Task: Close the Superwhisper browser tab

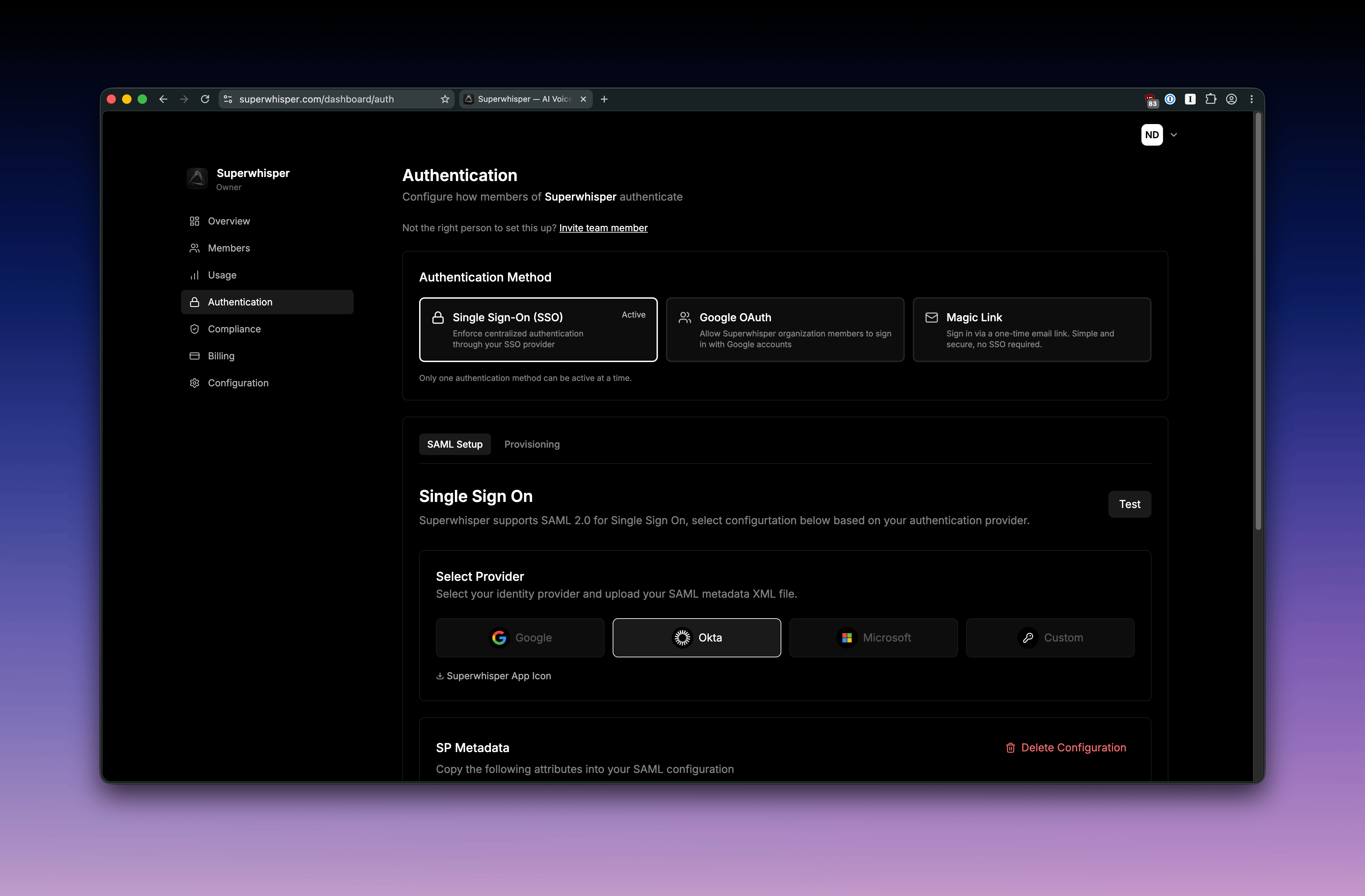Action: pos(583,99)
